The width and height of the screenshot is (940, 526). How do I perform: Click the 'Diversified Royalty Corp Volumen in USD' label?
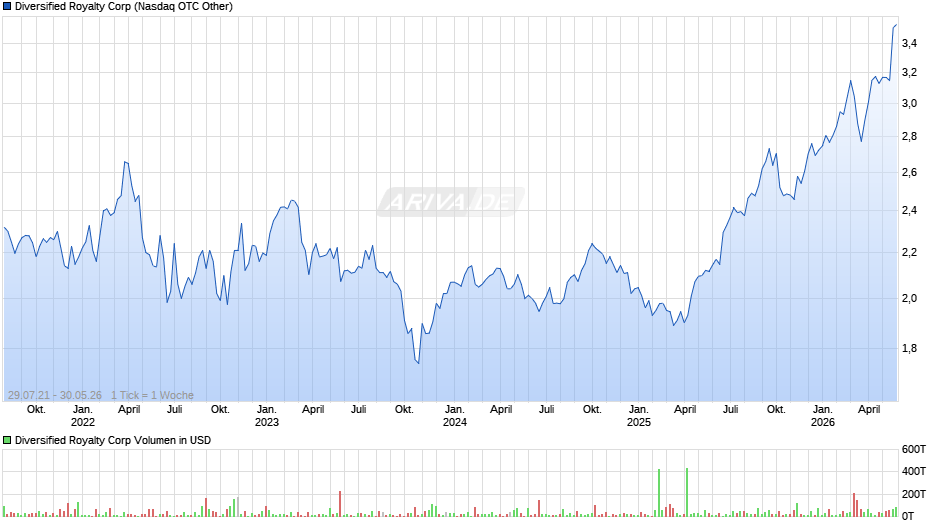click(x=113, y=440)
